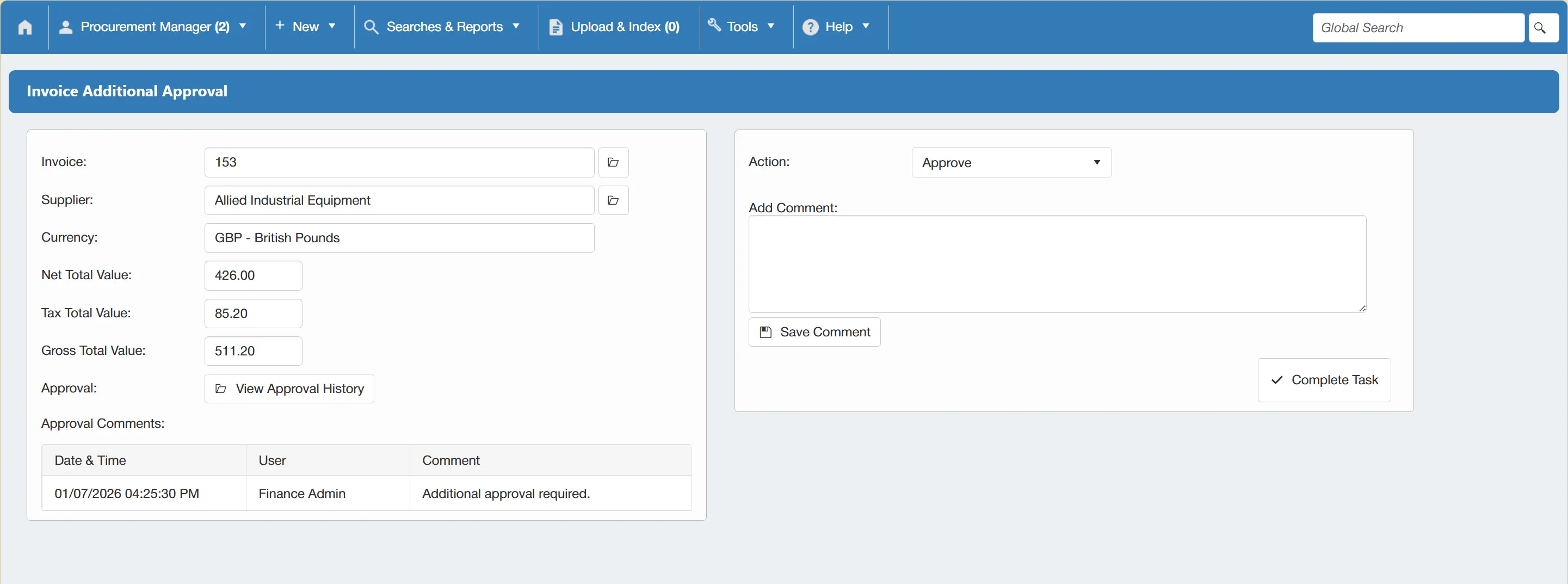Expand the Tools menu arrow
This screenshot has height=584, width=1568.
[x=771, y=27]
